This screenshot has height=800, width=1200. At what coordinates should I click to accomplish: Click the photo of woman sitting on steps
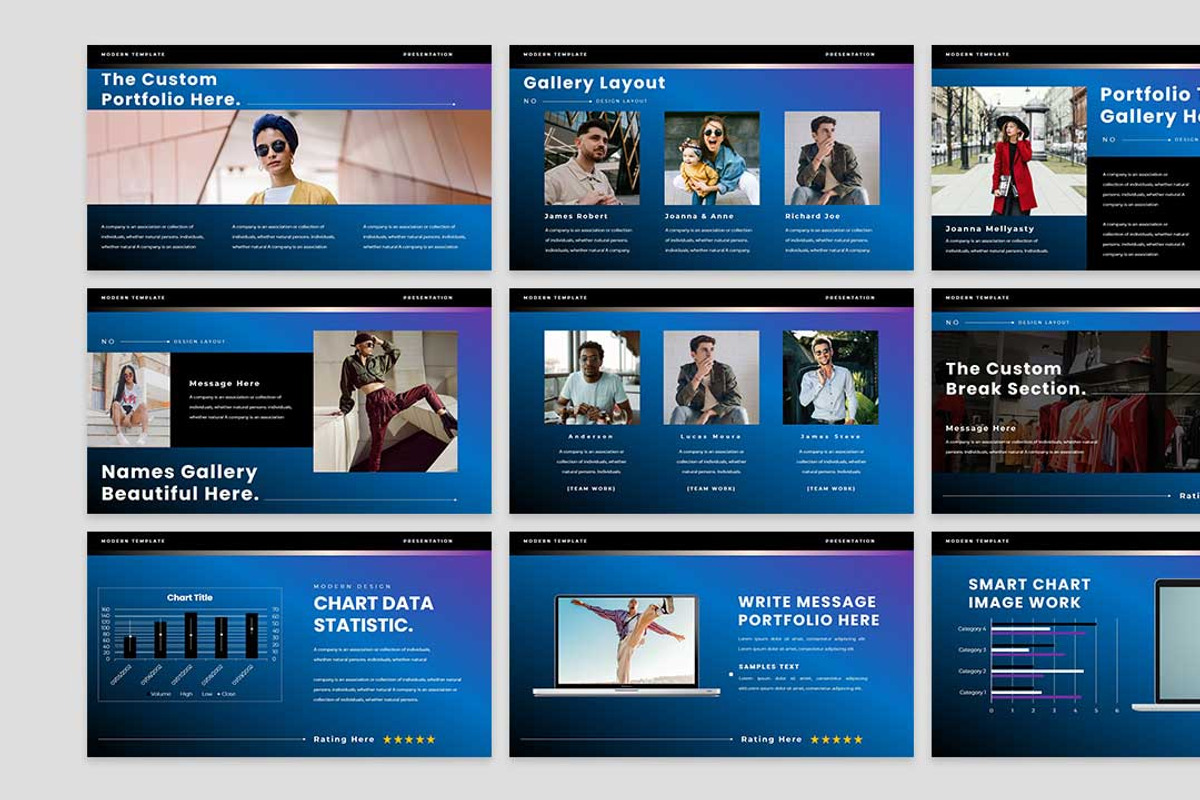pyautogui.click(x=129, y=400)
